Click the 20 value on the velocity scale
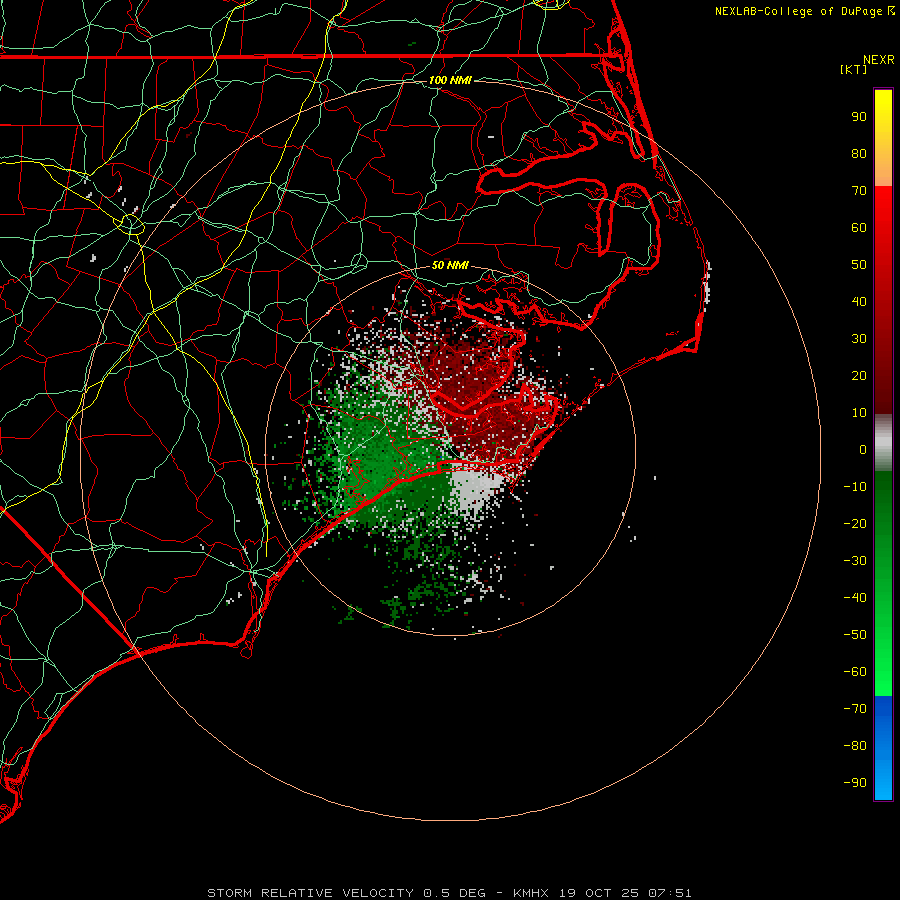The height and width of the screenshot is (900, 900). (x=859, y=375)
